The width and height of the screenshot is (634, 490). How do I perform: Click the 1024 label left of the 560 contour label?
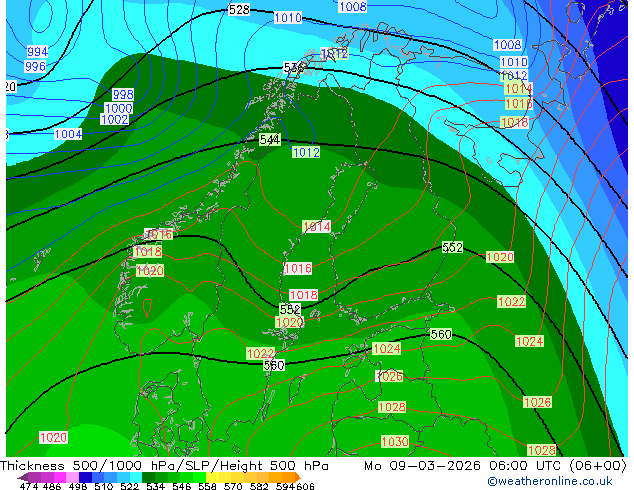click(x=387, y=348)
